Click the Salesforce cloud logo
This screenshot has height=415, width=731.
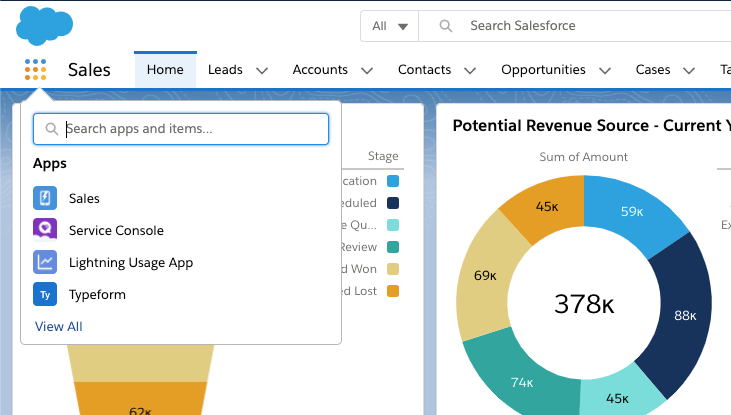point(44,26)
